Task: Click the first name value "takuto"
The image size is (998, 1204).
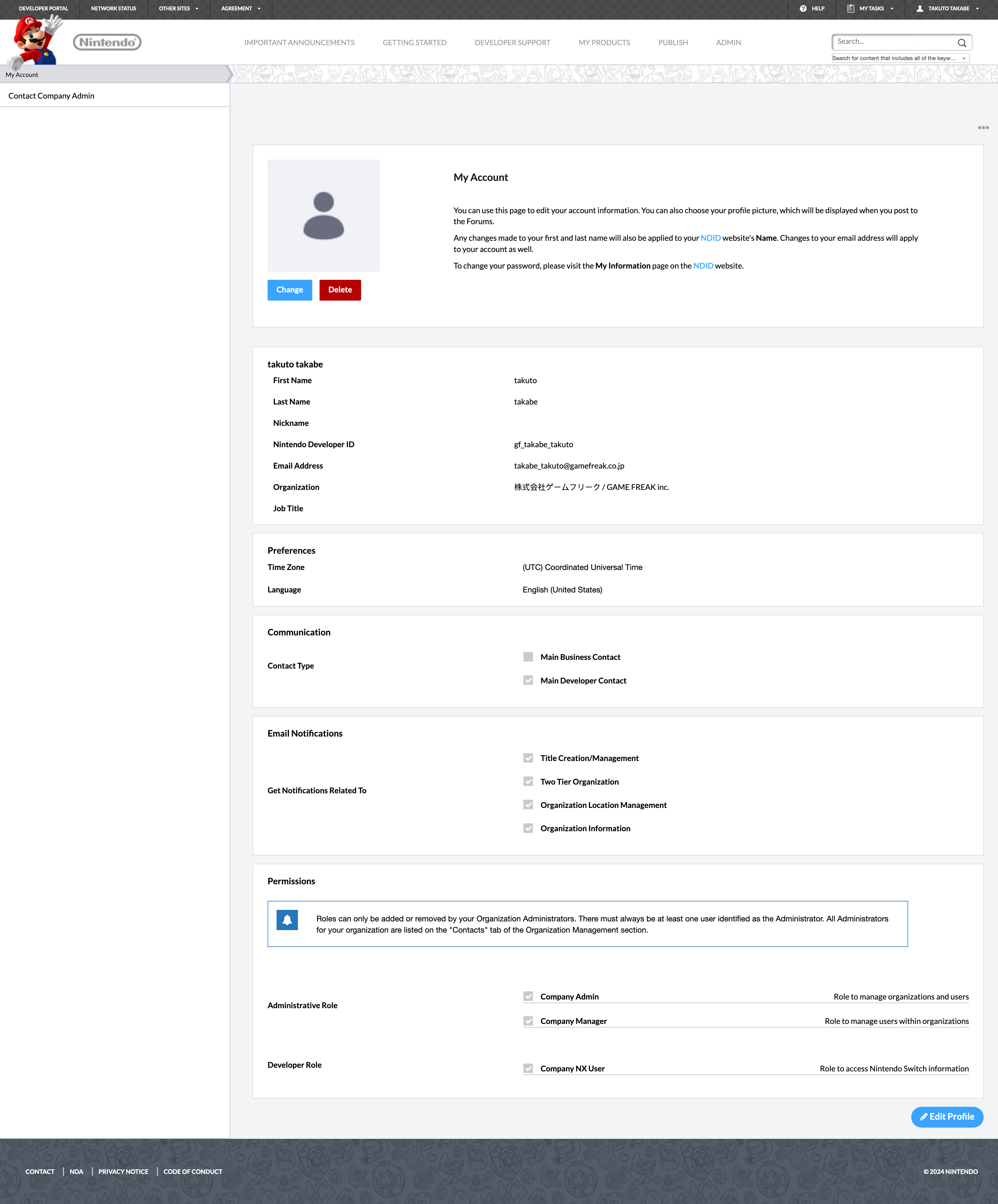Action: 525,381
